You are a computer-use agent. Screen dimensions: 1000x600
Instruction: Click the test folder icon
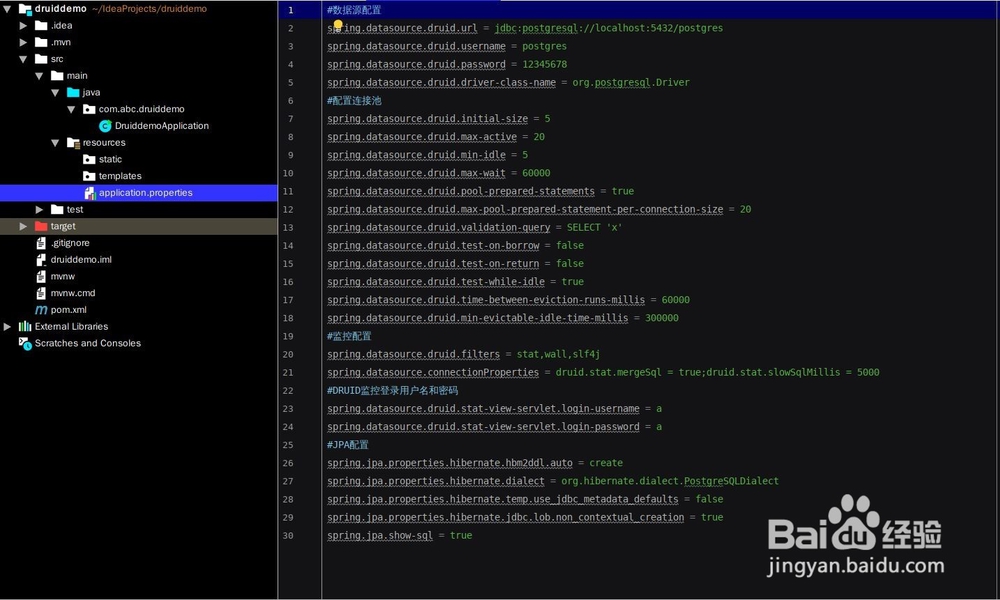[57, 209]
